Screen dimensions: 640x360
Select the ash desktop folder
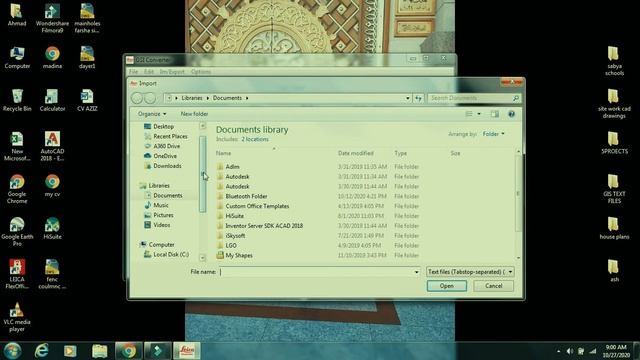[x=614, y=271]
